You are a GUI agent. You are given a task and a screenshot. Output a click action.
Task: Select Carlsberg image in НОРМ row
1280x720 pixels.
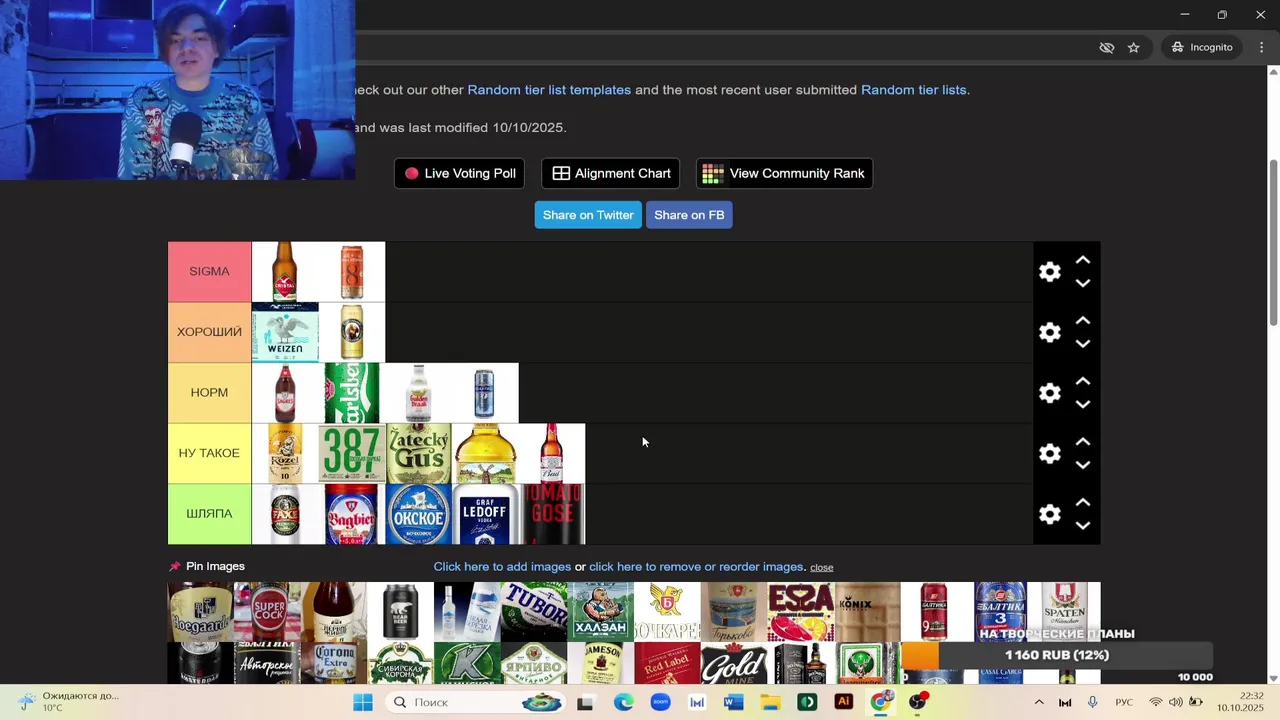tap(352, 393)
